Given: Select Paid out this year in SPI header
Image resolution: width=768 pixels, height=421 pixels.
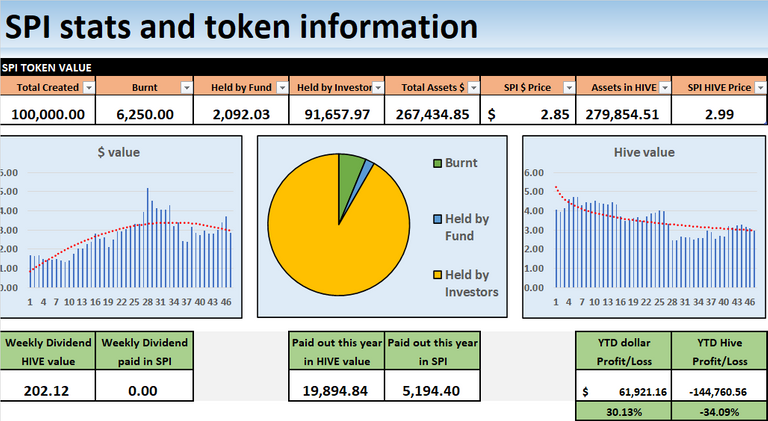Looking at the screenshot, I should tap(432, 351).
